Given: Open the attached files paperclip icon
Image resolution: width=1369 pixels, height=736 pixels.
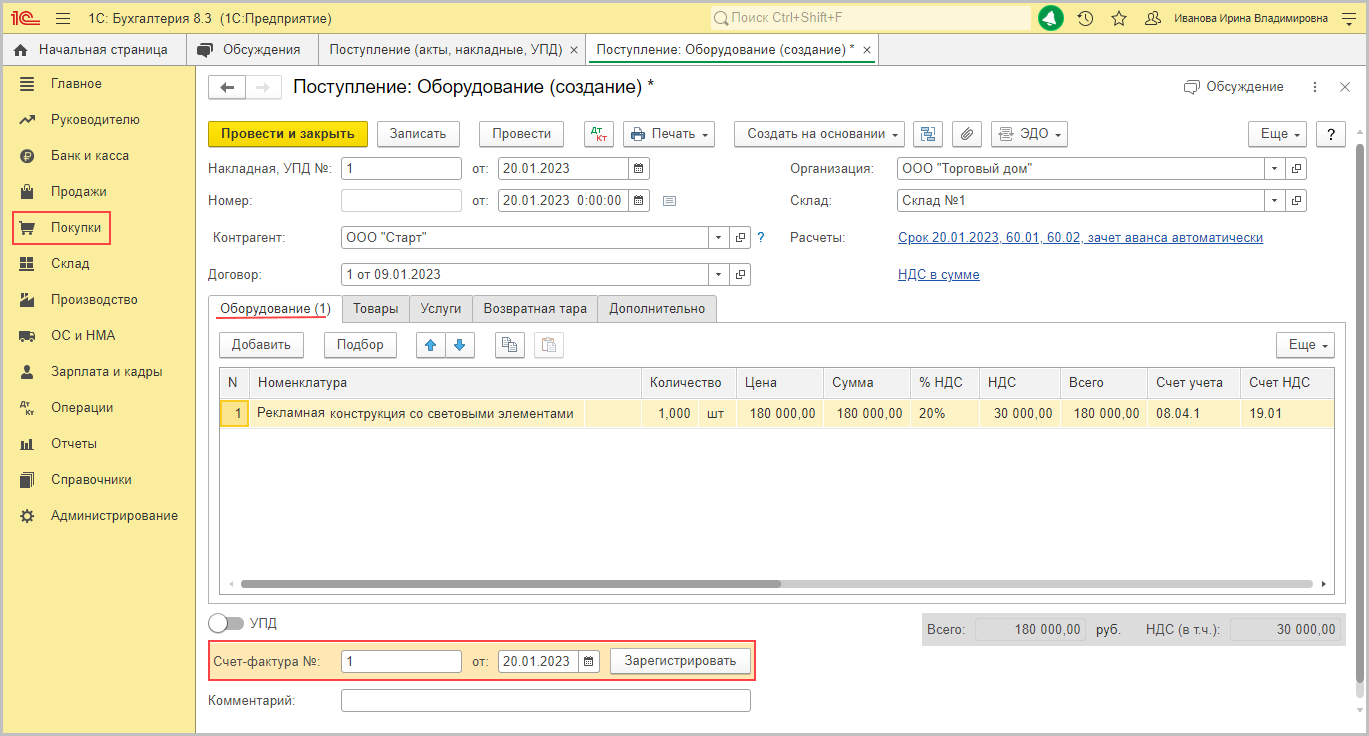Looking at the screenshot, I should (966, 134).
